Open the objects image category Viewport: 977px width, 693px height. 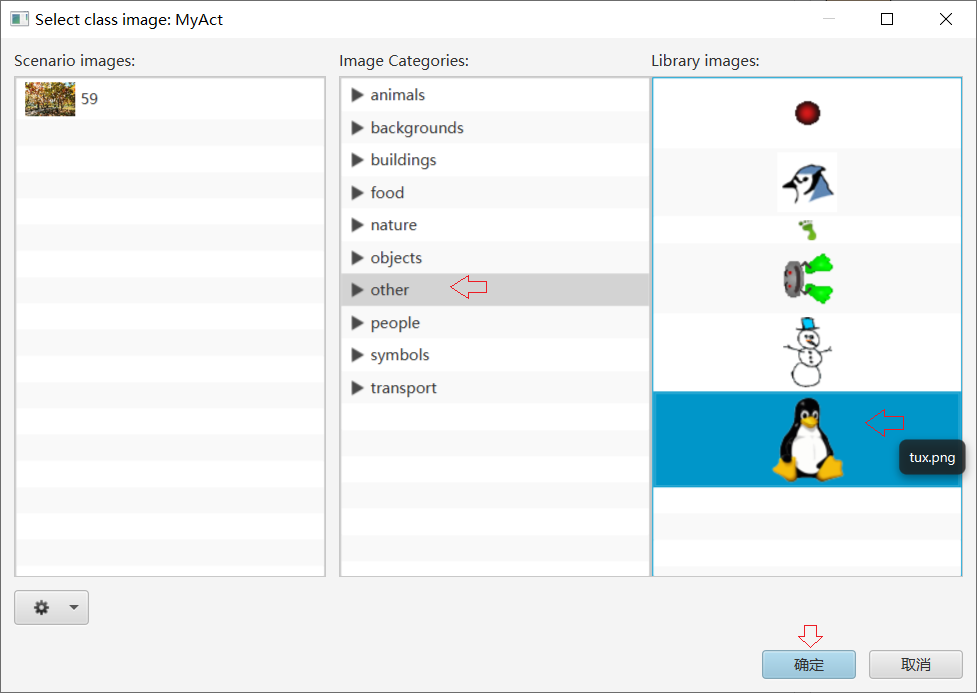(x=396, y=258)
